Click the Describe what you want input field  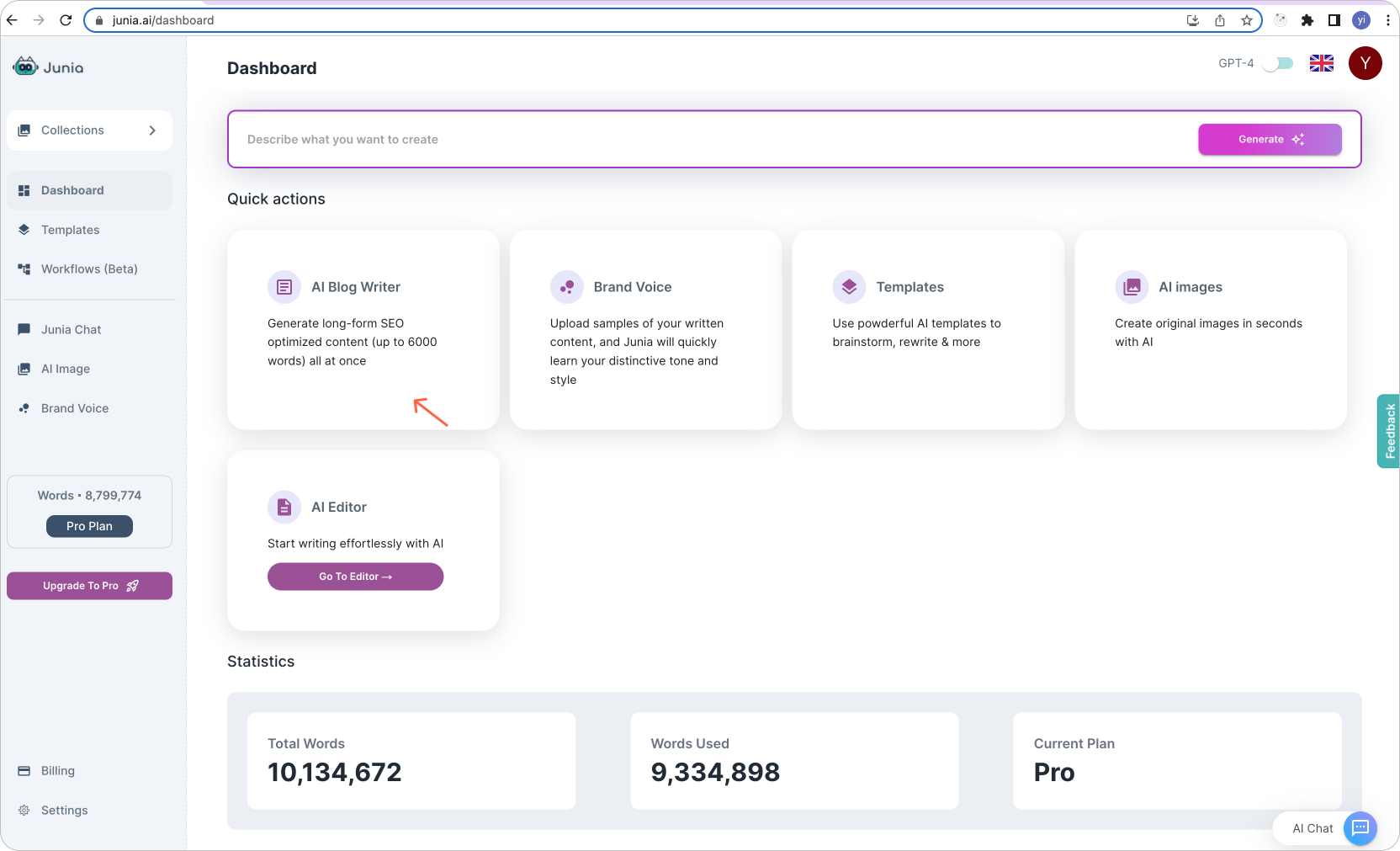pos(589,139)
